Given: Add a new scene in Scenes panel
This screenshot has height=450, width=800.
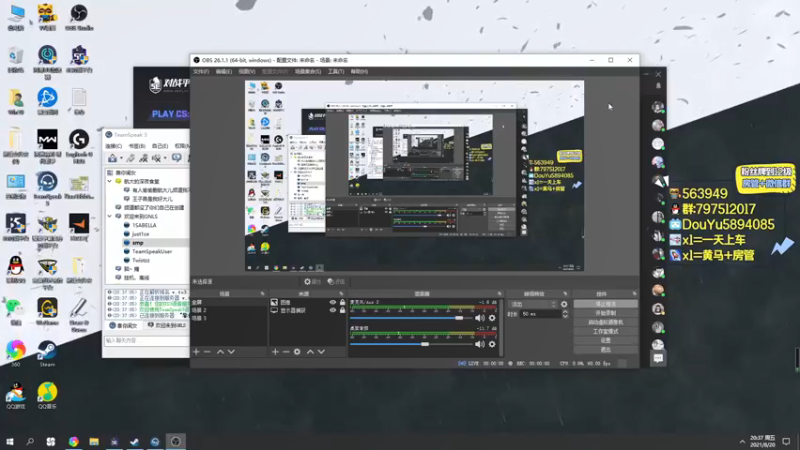Looking at the screenshot, I should point(196,352).
